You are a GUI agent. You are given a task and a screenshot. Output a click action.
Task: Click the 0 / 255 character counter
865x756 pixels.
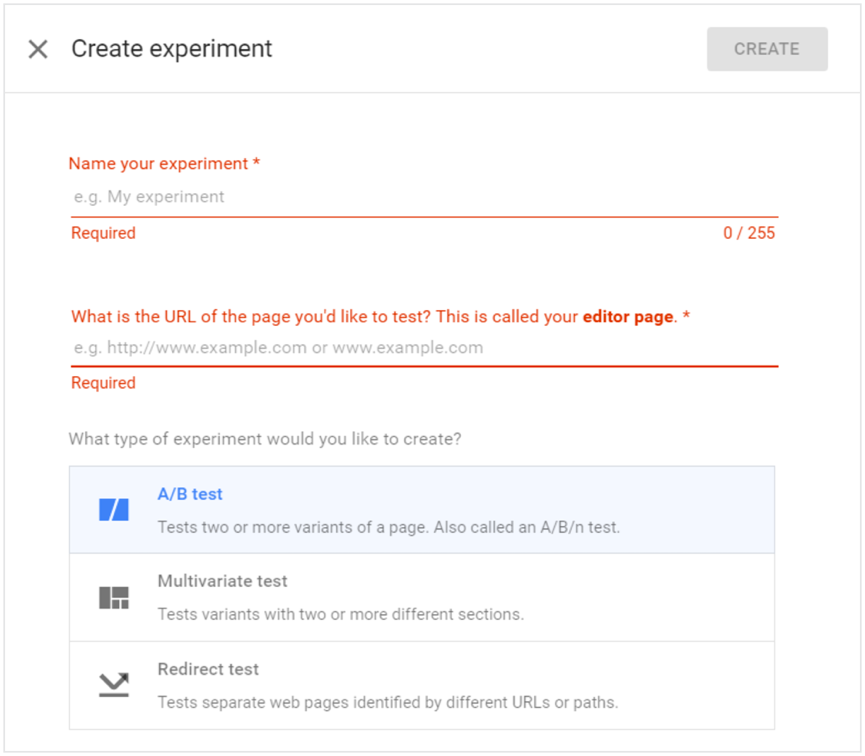(x=749, y=234)
